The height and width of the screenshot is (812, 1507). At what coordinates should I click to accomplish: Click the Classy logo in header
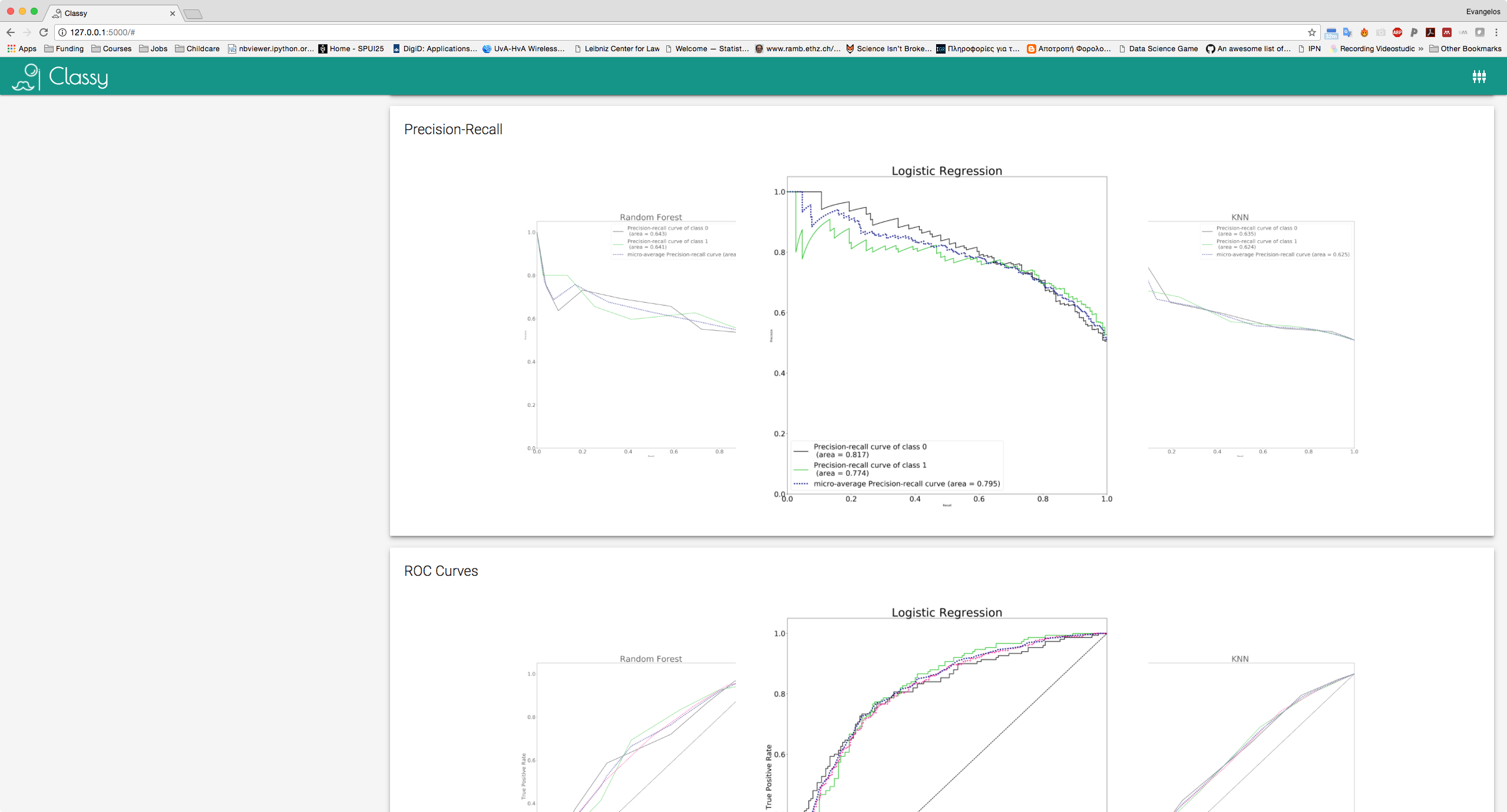60,77
